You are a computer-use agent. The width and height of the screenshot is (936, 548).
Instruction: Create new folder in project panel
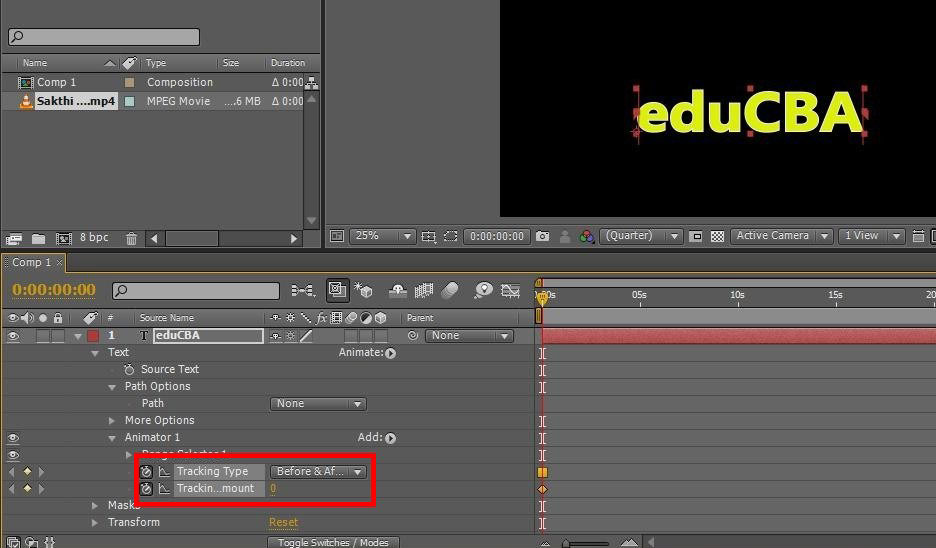pos(39,239)
